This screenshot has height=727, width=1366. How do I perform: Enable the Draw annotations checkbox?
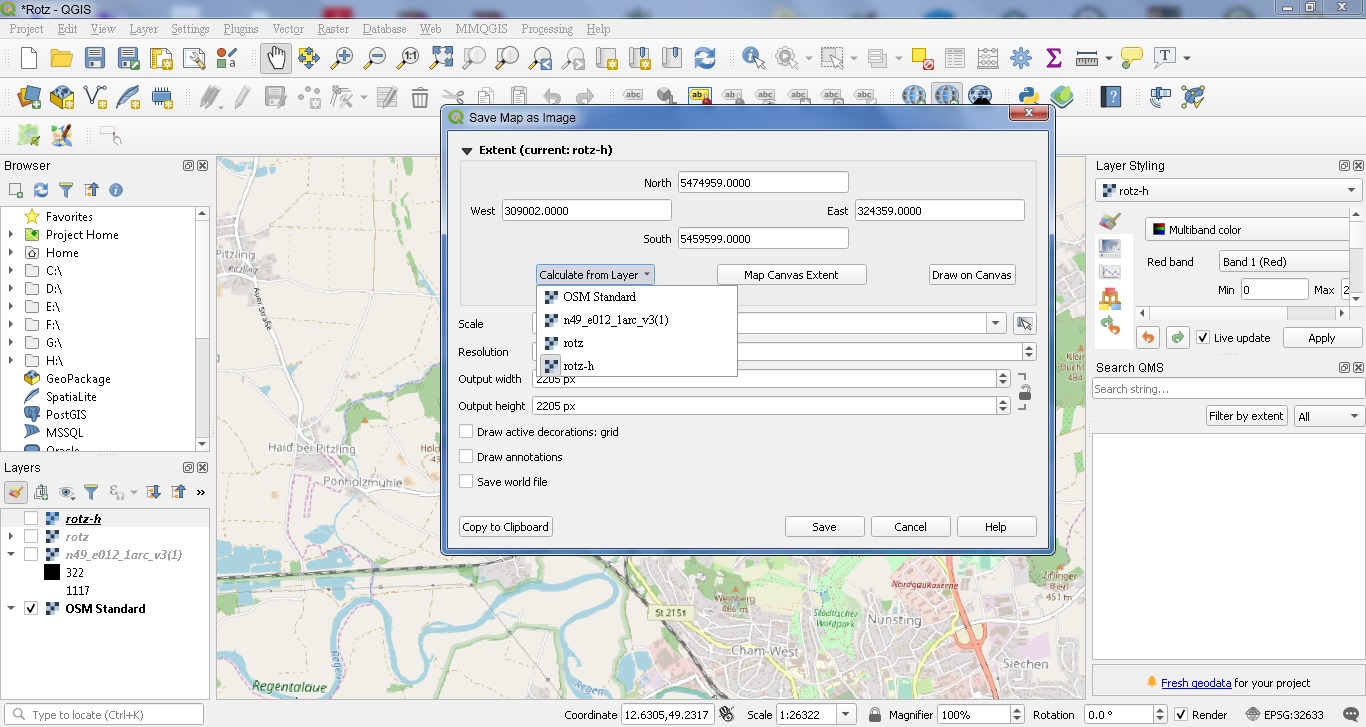coord(466,457)
